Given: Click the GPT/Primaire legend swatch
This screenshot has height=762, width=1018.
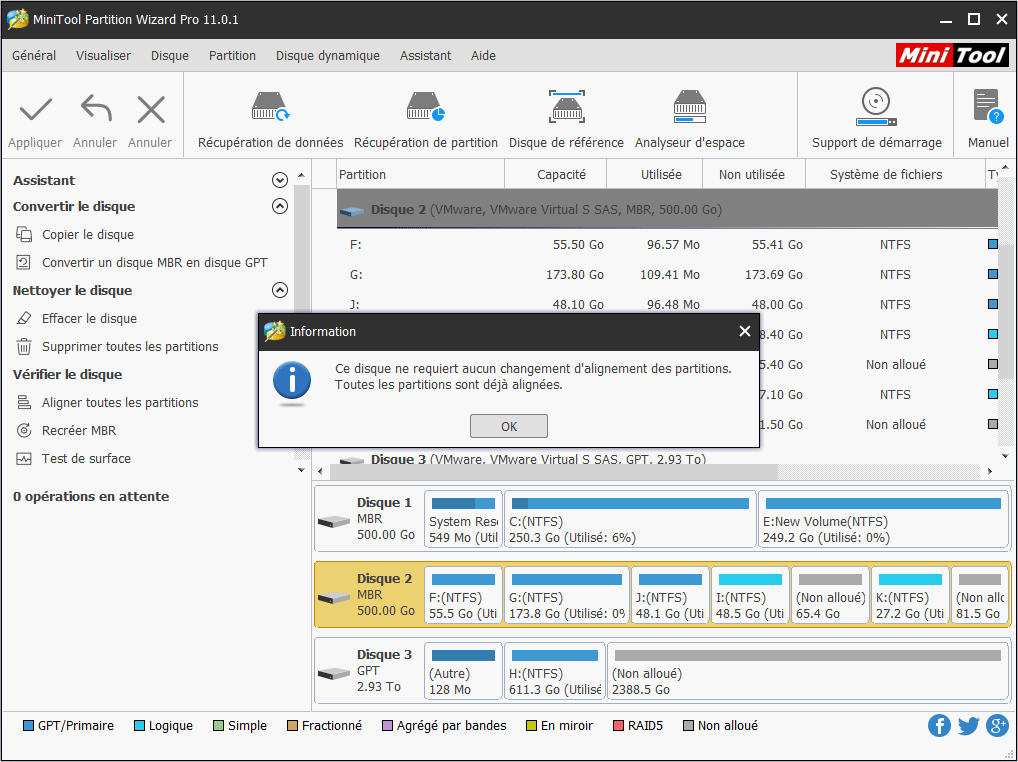Looking at the screenshot, I should pyautogui.click(x=28, y=726).
